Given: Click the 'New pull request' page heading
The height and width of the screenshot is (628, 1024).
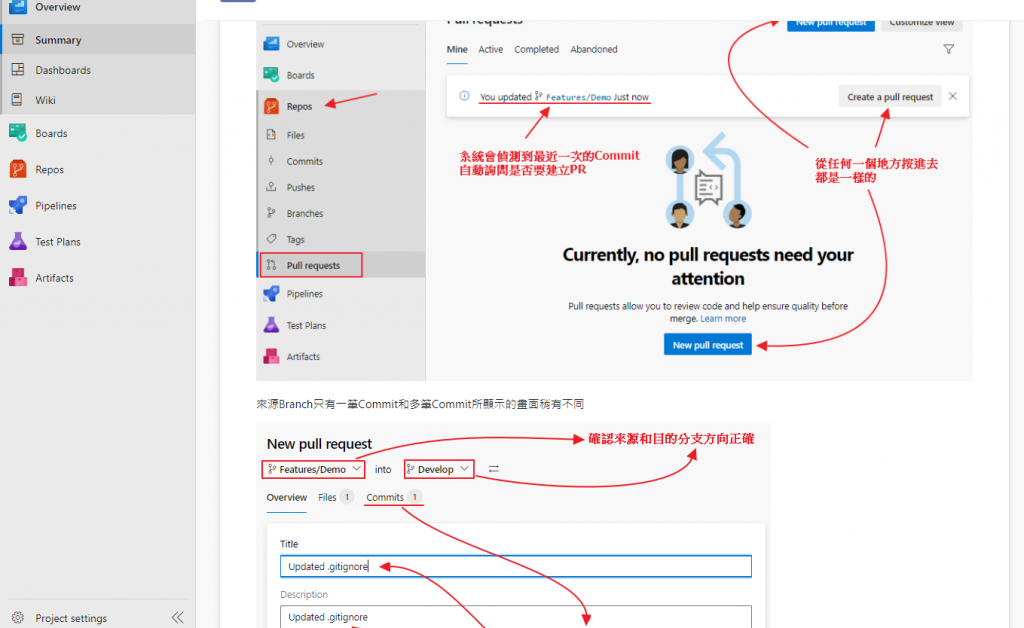Looking at the screenshot, I should (319, 444).
